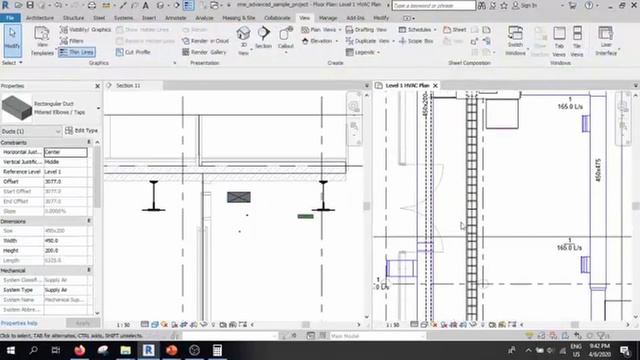Screen dimensions: 640x360
Task: Open the duct type selector dropdown
Action: [98, 108]
